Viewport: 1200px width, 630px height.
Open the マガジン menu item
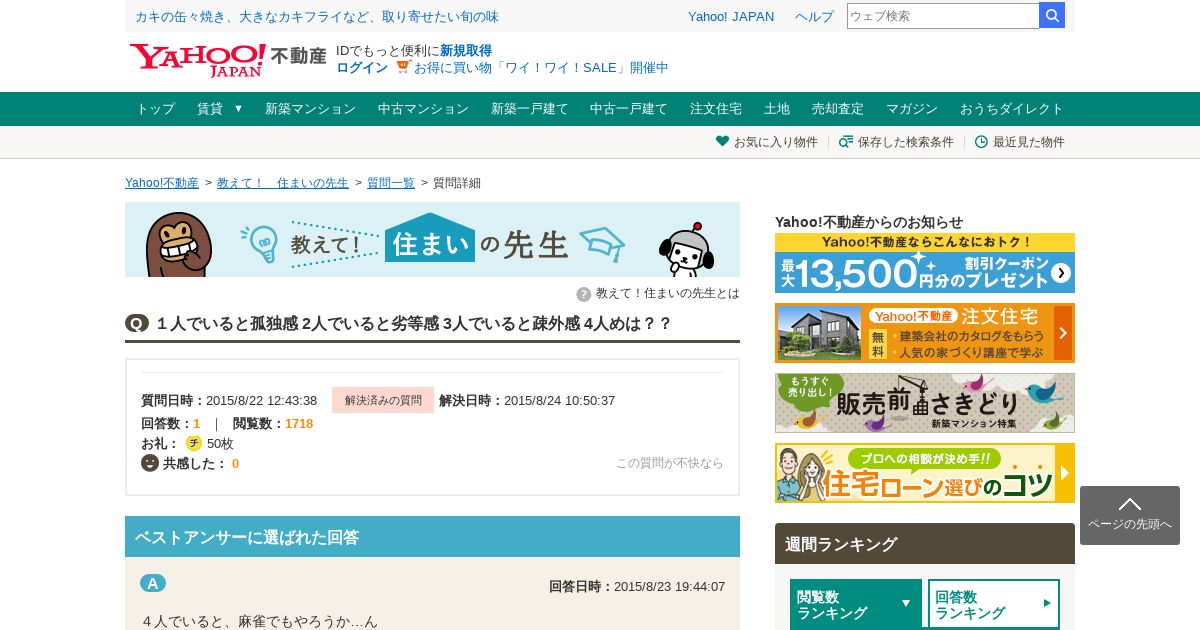click(x=912, y=109)
